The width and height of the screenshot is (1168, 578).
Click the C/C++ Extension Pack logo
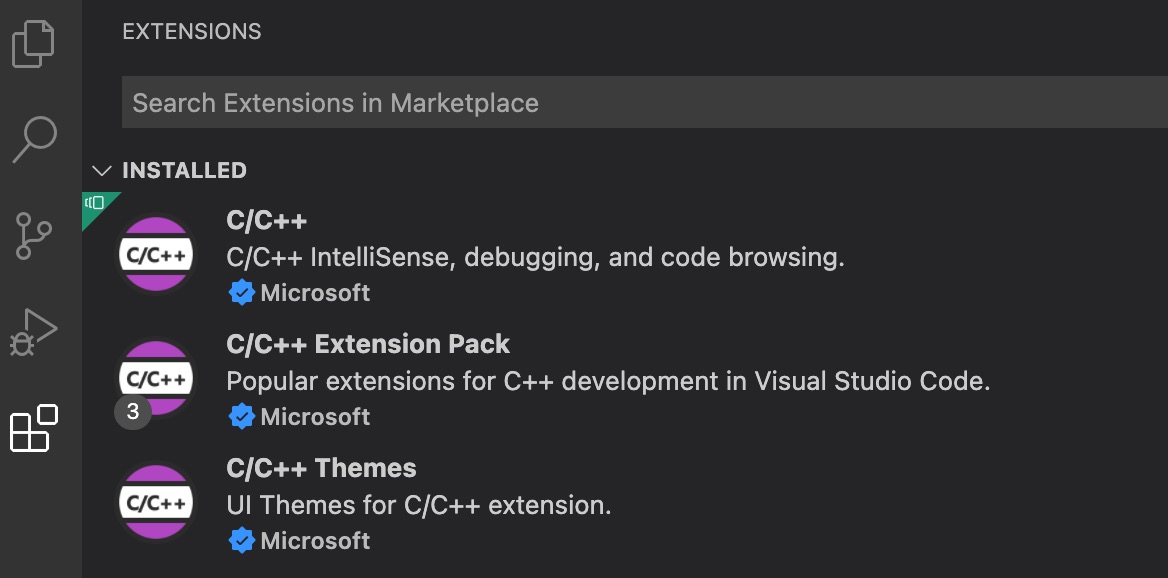click(156, 379)
